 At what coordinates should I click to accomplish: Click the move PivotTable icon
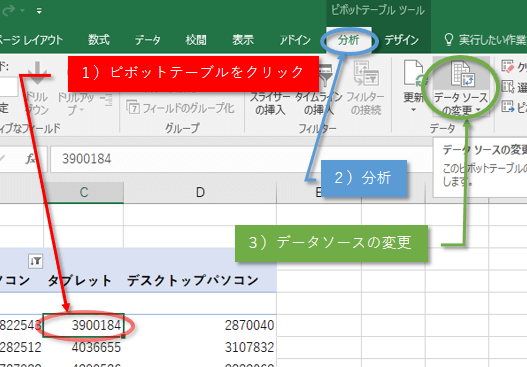[x=508, y=107]
